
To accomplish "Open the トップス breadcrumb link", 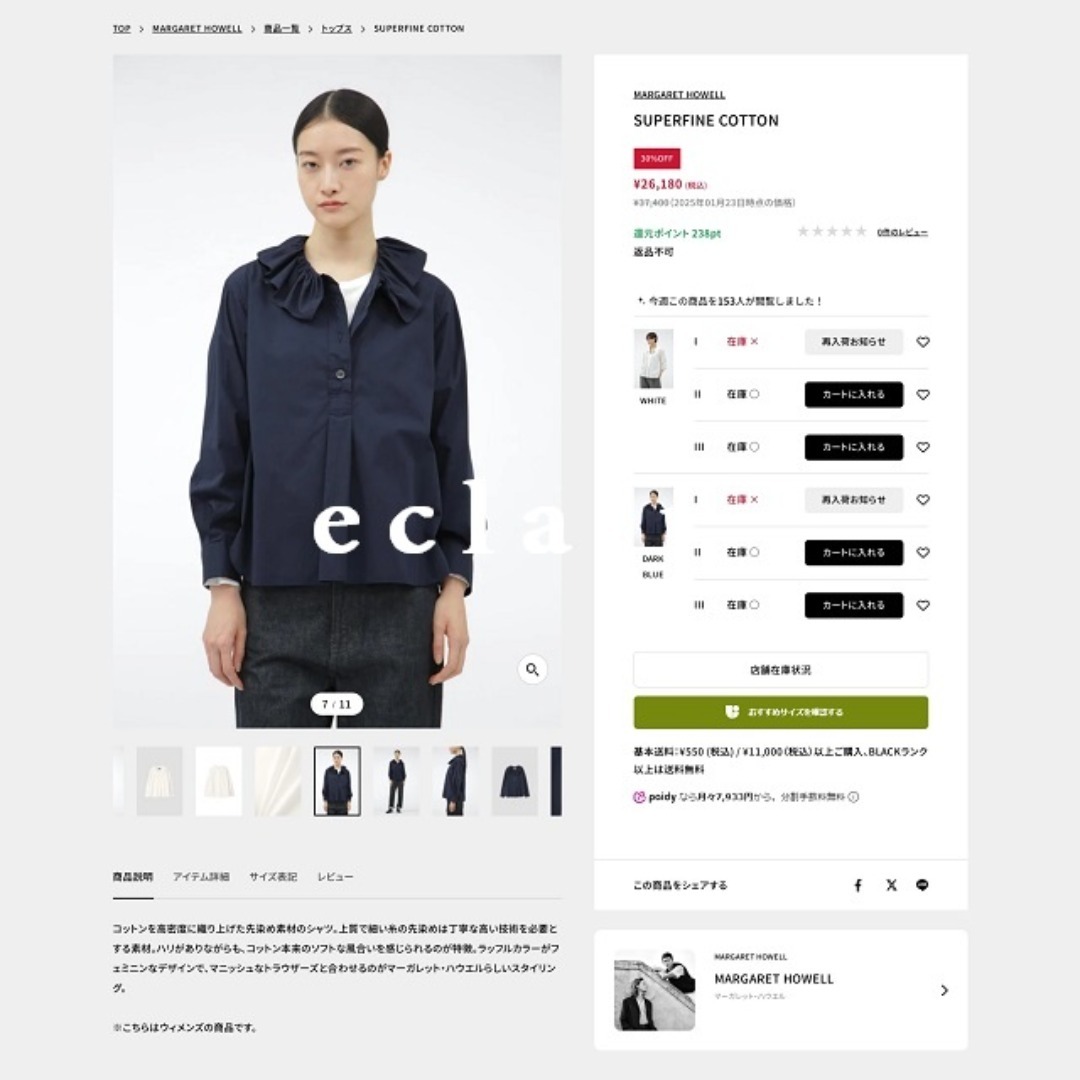I will (x=336, y=29).
